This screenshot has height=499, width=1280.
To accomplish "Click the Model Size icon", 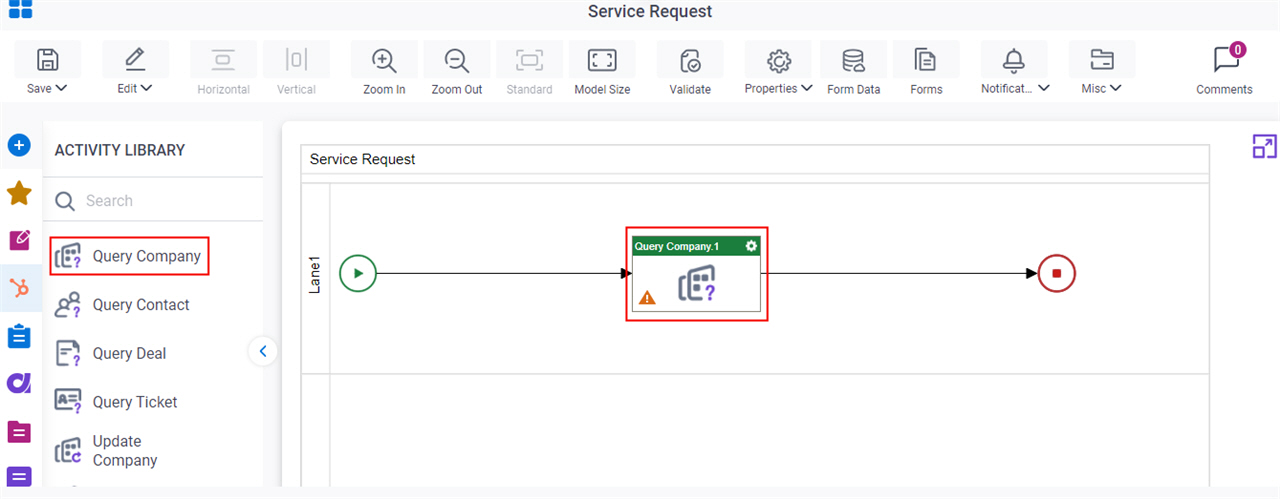I will 602,60.
